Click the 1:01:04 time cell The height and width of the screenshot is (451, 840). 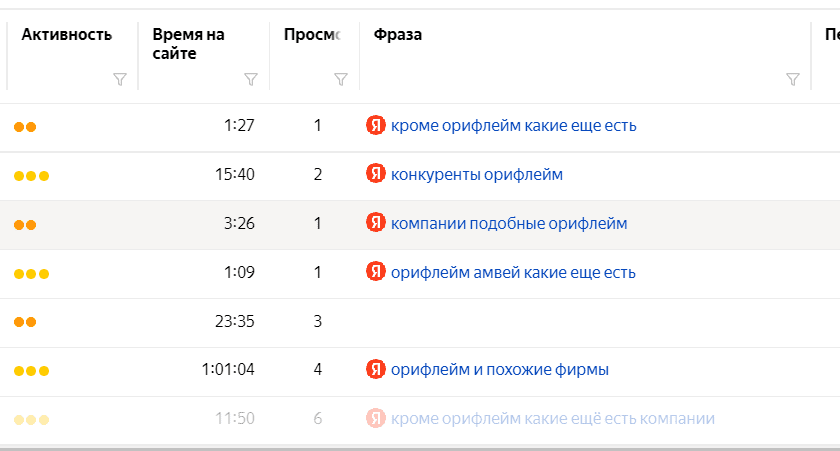[228, 370]
